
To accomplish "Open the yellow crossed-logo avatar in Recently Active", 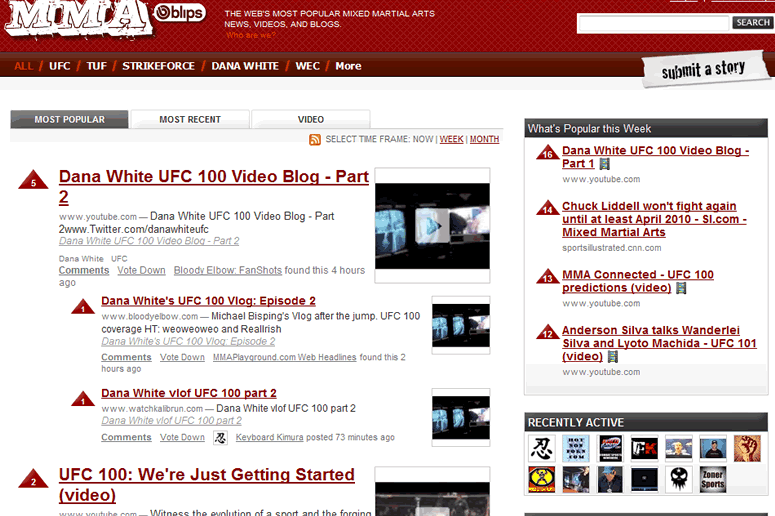I will 541,479.
